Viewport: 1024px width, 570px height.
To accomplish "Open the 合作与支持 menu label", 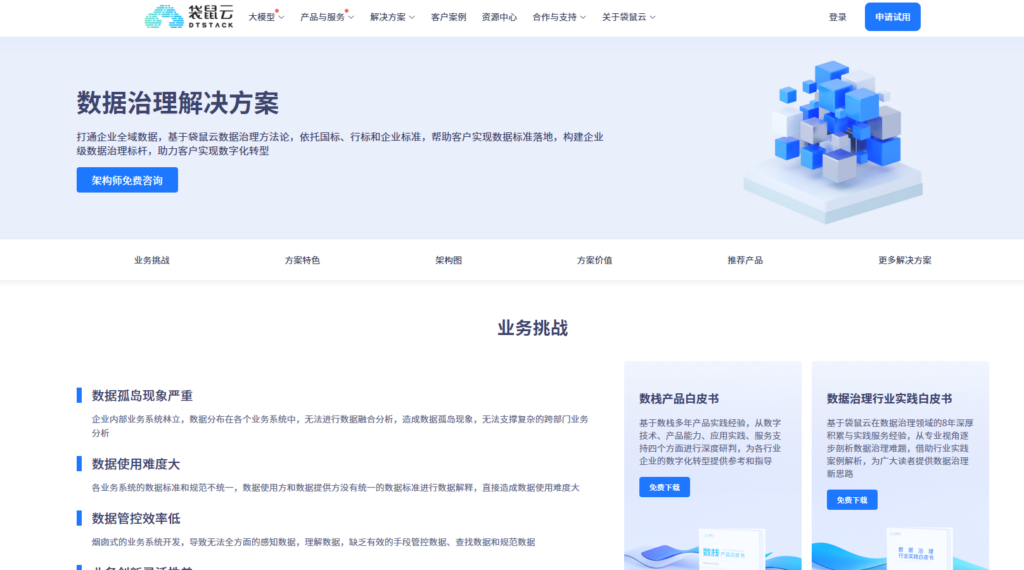I will 554,17.
